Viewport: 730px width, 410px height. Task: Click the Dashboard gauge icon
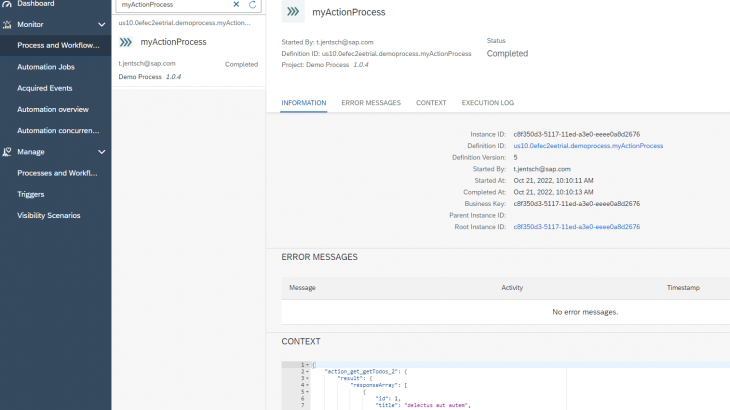(7, 4)
